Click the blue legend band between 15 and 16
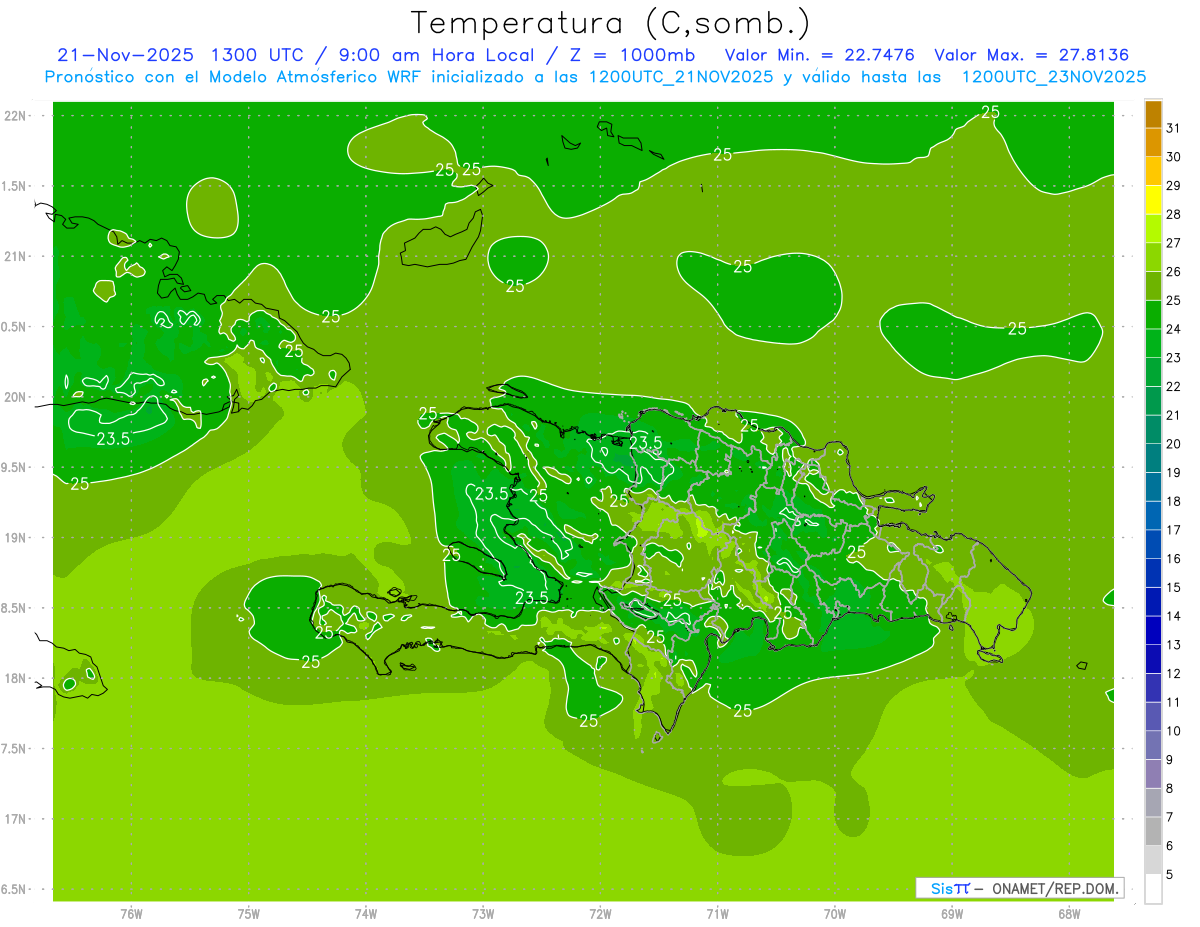The width and height of the screenshot is (1200, 927). [1153, 573]
